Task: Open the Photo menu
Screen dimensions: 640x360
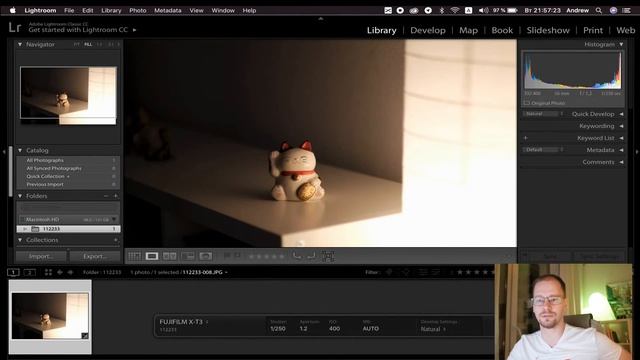Action: click(x=138, y=11)
